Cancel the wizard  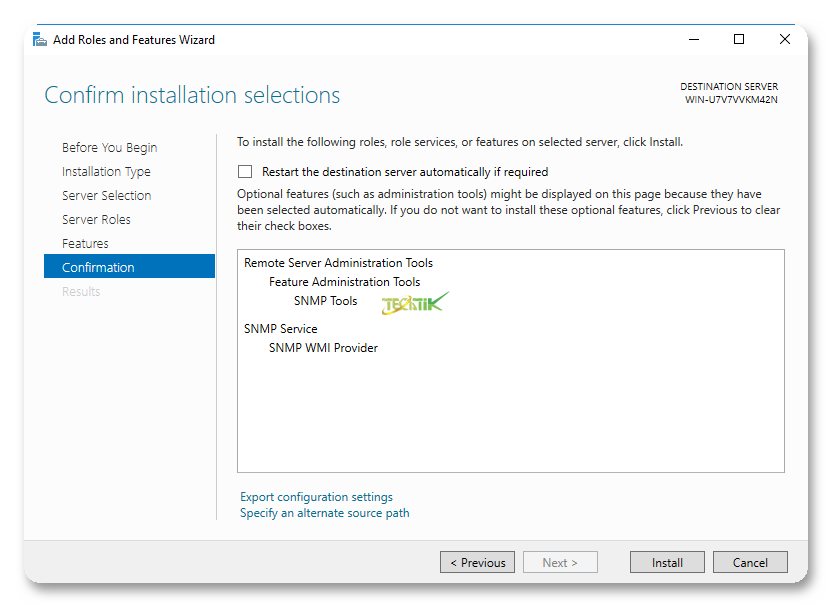[750, 562]
